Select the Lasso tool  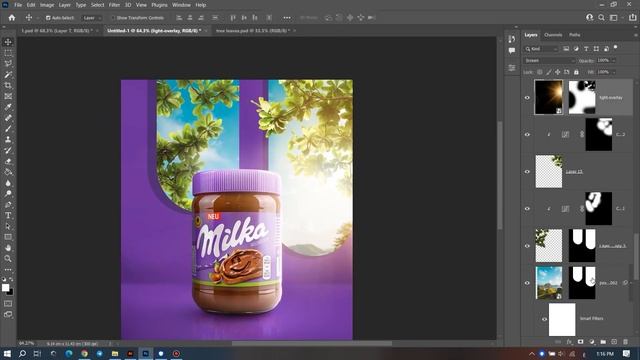pos(8,63)
